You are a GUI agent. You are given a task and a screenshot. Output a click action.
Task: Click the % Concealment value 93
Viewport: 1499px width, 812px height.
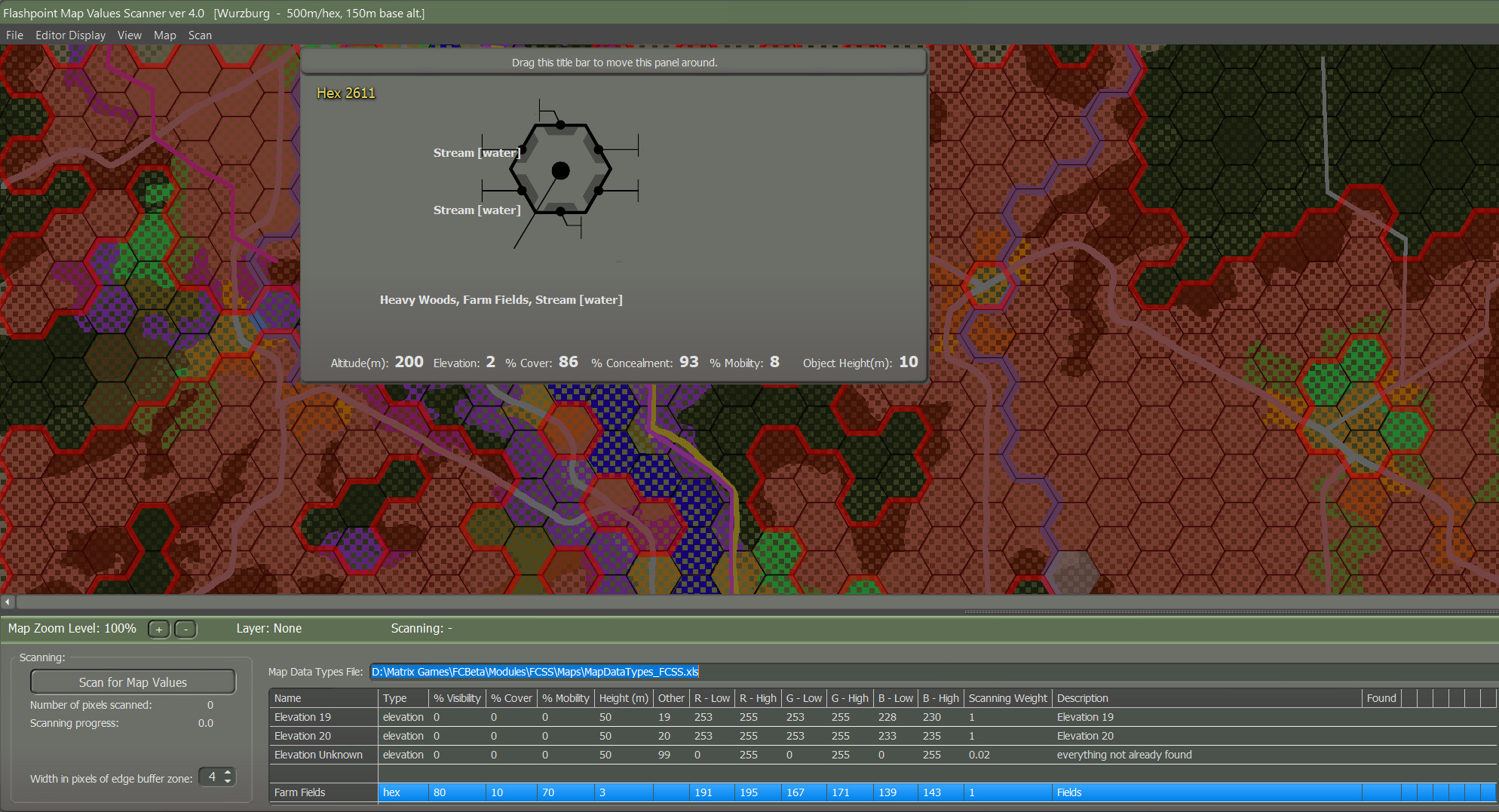point(688,362)
